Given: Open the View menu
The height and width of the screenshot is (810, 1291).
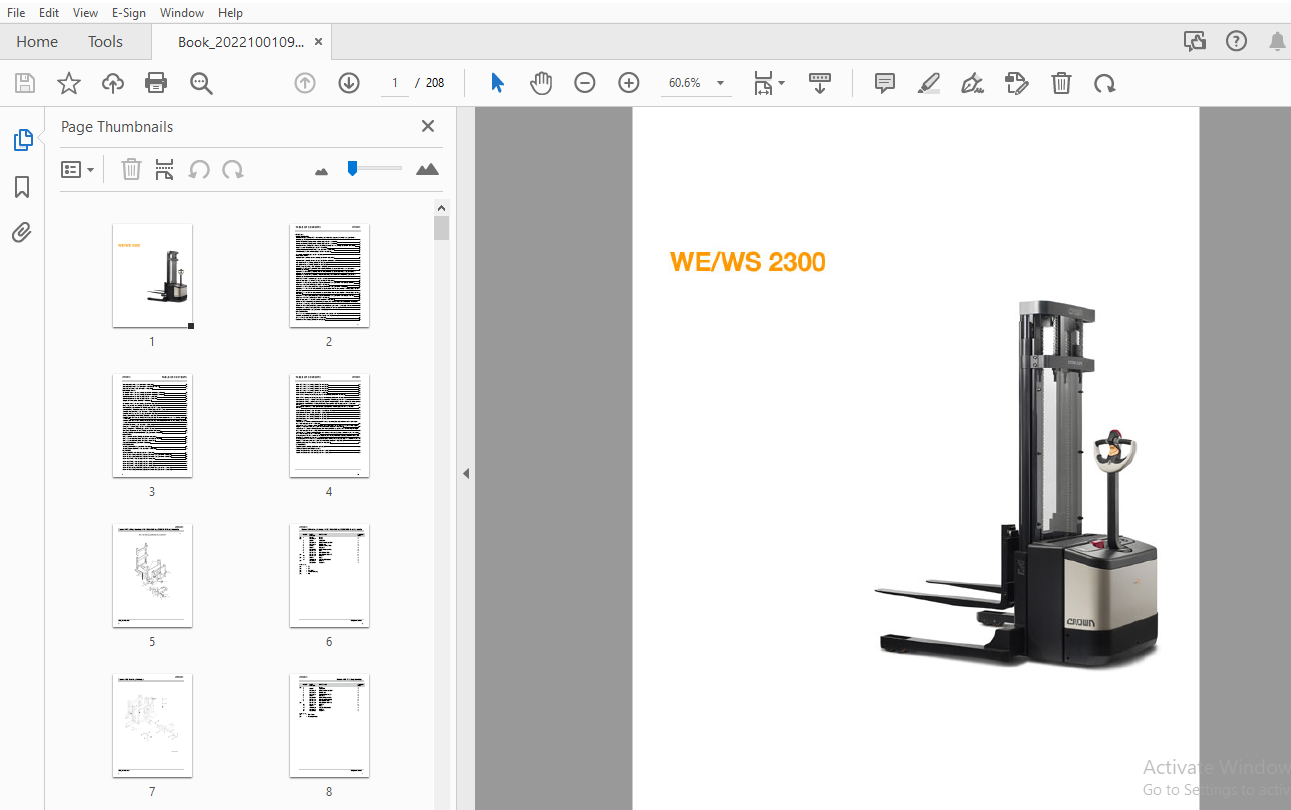Looking at the screenshot, I should pos(86,13).
